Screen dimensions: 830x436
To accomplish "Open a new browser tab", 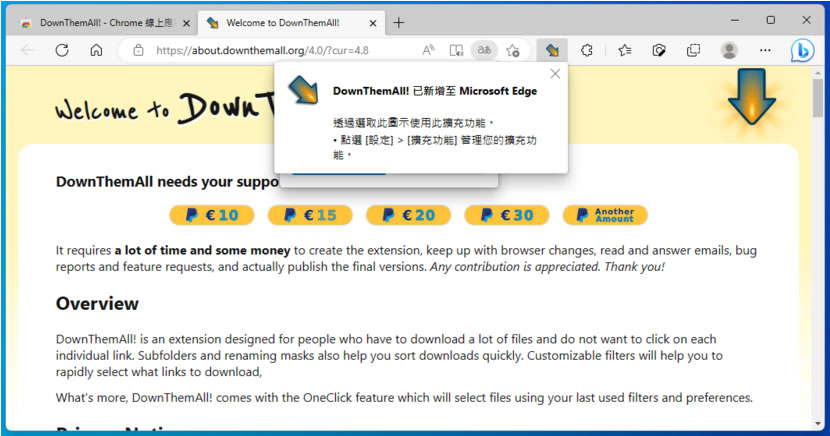I will pos(399,23).
